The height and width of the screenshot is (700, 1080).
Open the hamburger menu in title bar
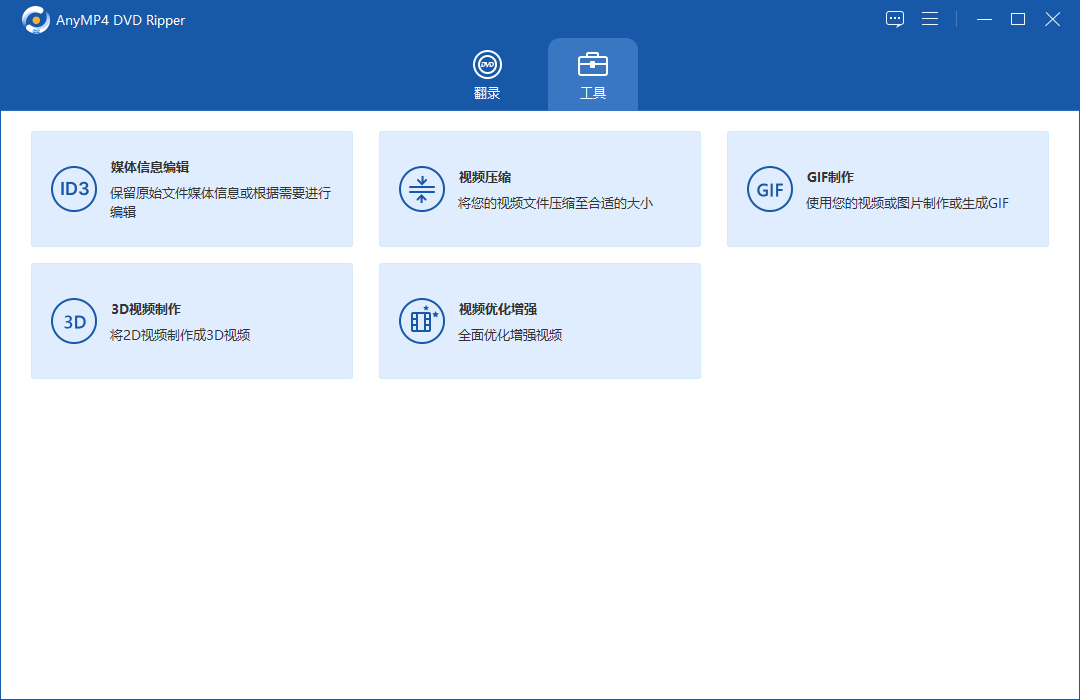(x=930, y=19)
